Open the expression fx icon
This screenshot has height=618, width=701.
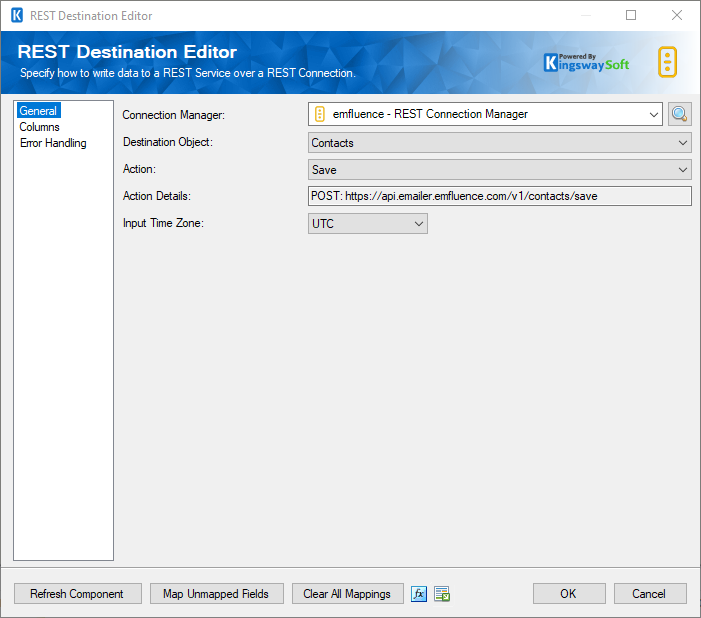pos(418,594)
